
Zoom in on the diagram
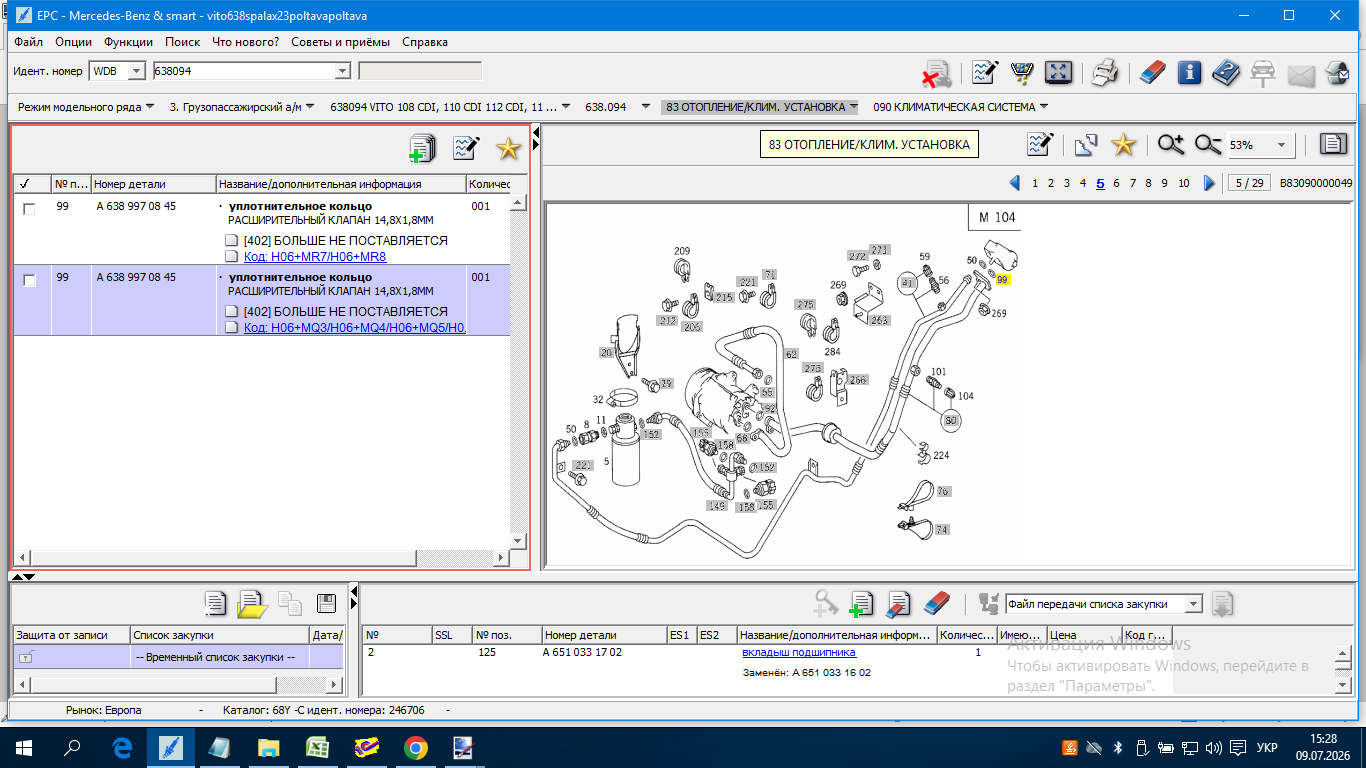pos(1171,144)
